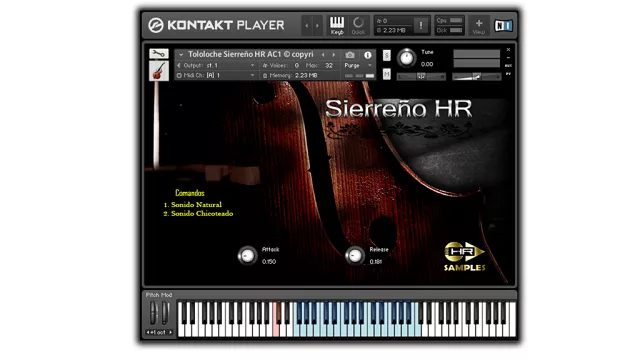
Task: Solo the instrument with S button
Action: tap(387, 55)
